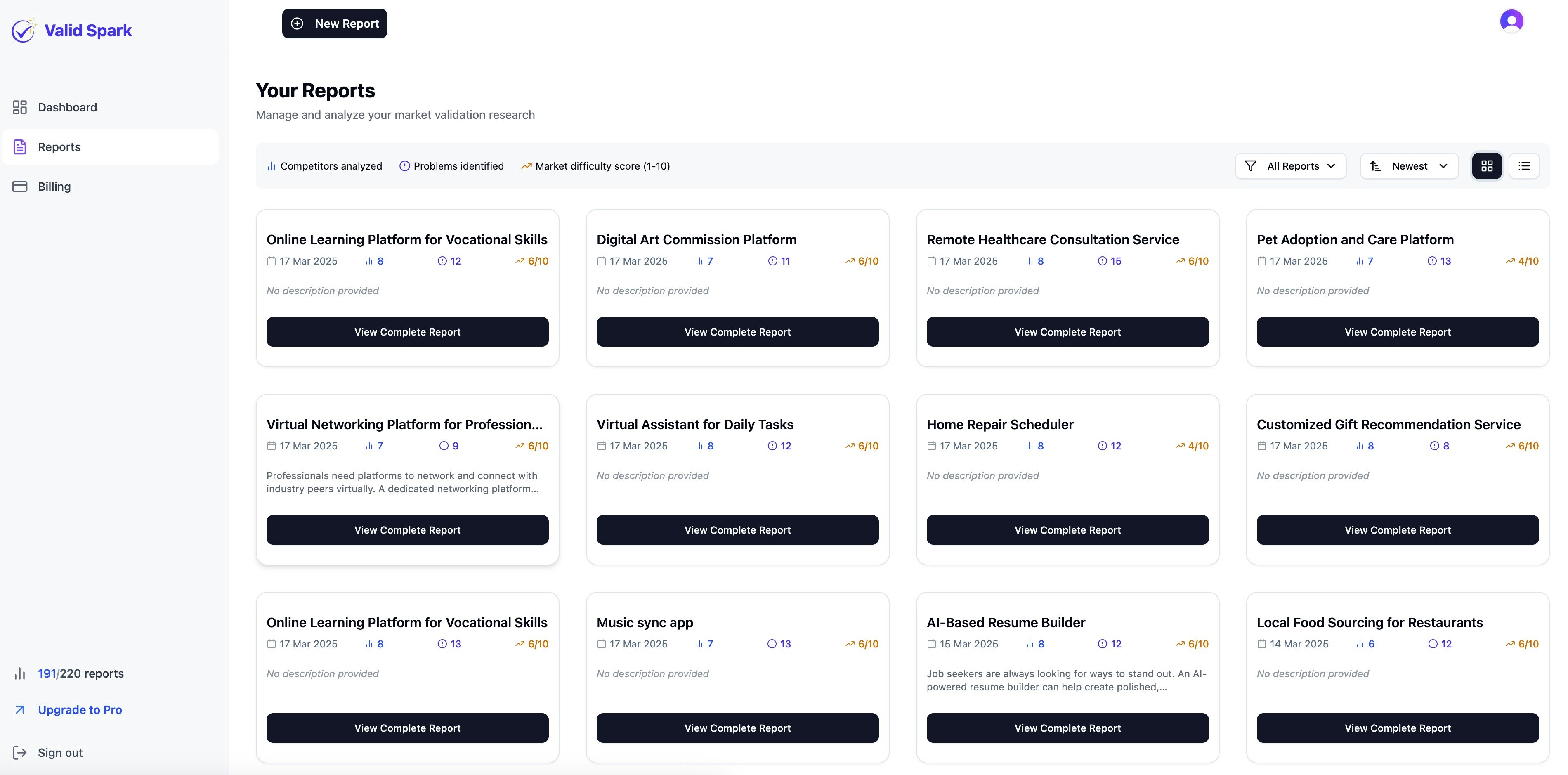Click the Problems identified legend icon

click(404, 166)
